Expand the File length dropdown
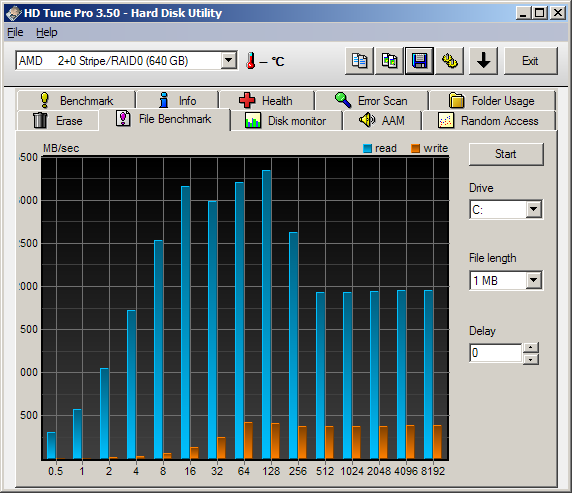Image resolution: width=572 pixels, height=493 pixels. [533, 280]
